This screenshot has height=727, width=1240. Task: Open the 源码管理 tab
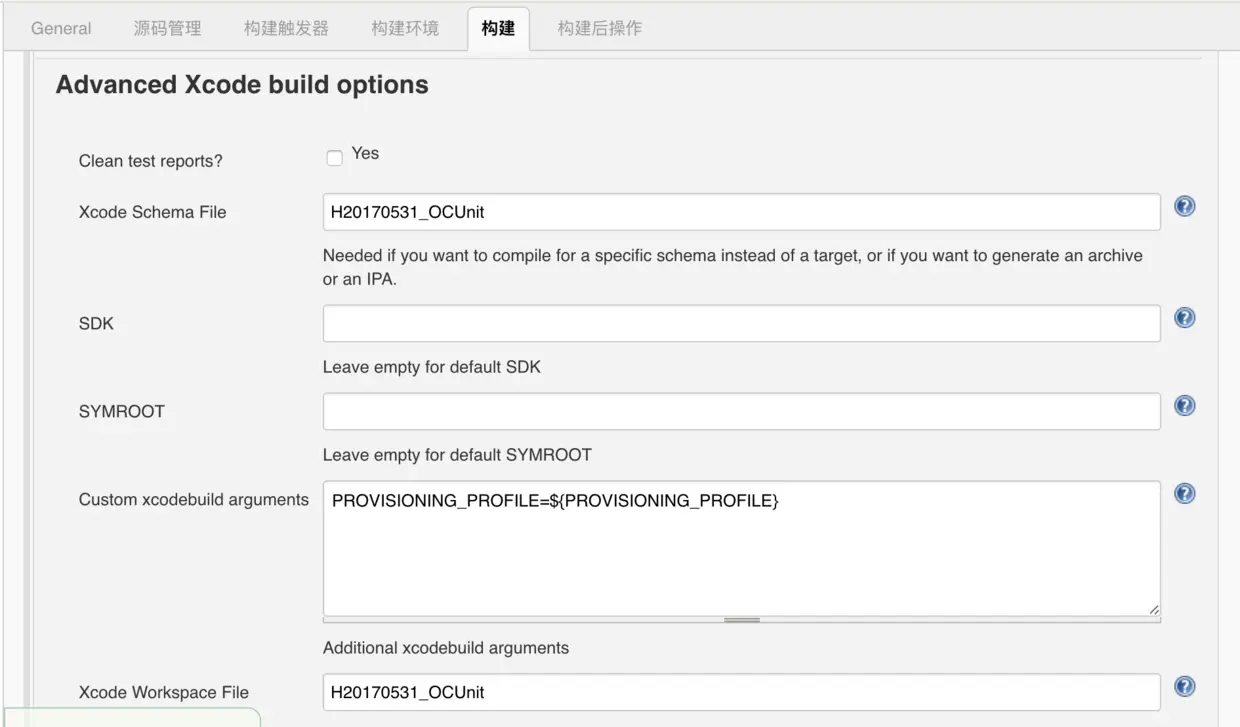pos(167,28)
